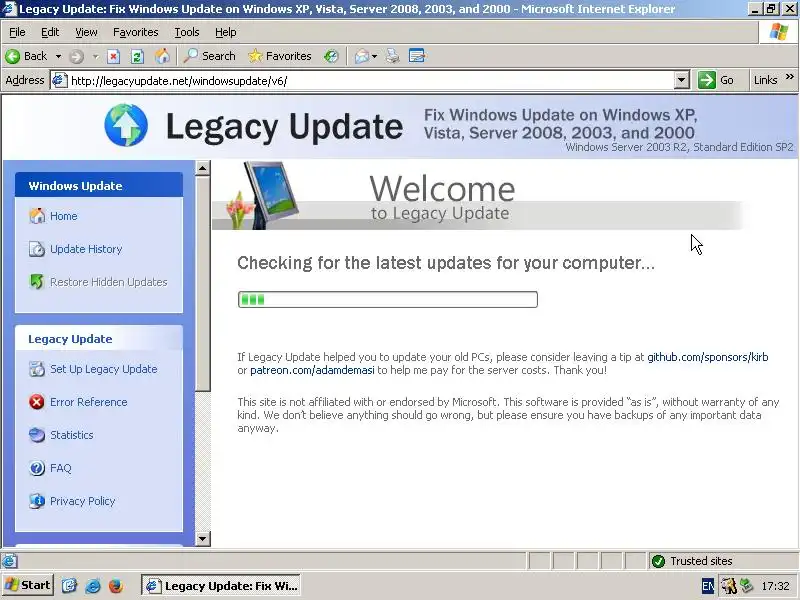Viewport: 800px width, 600px height.
Task: Open patreon.com/adamdemasi link
Action: tap(312, 370)
